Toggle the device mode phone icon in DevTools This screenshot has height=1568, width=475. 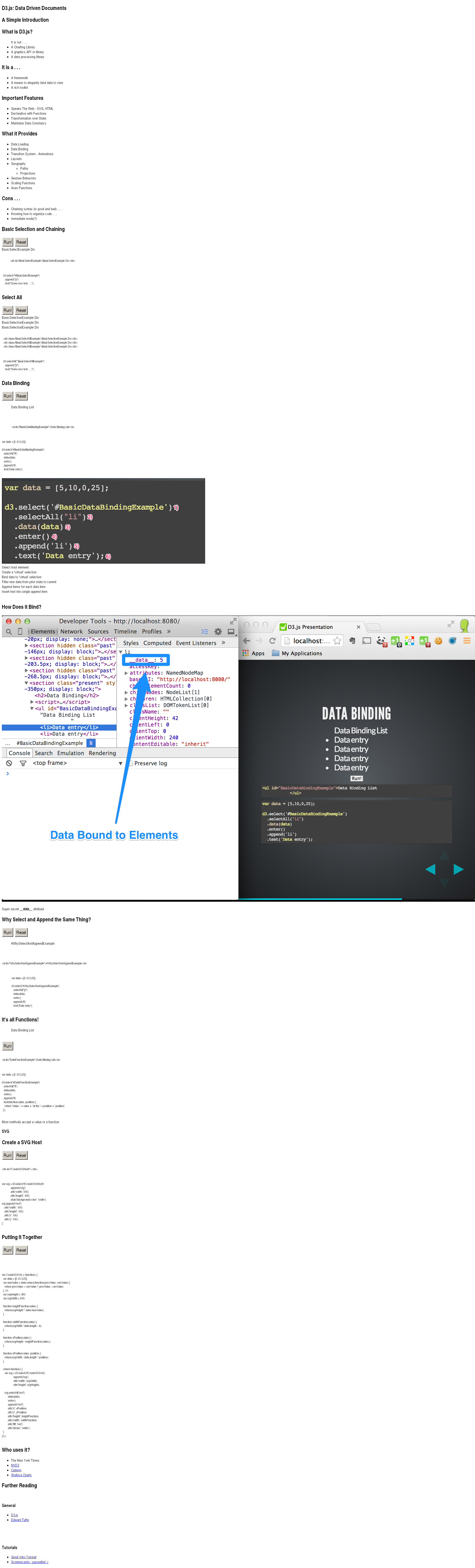20,631
